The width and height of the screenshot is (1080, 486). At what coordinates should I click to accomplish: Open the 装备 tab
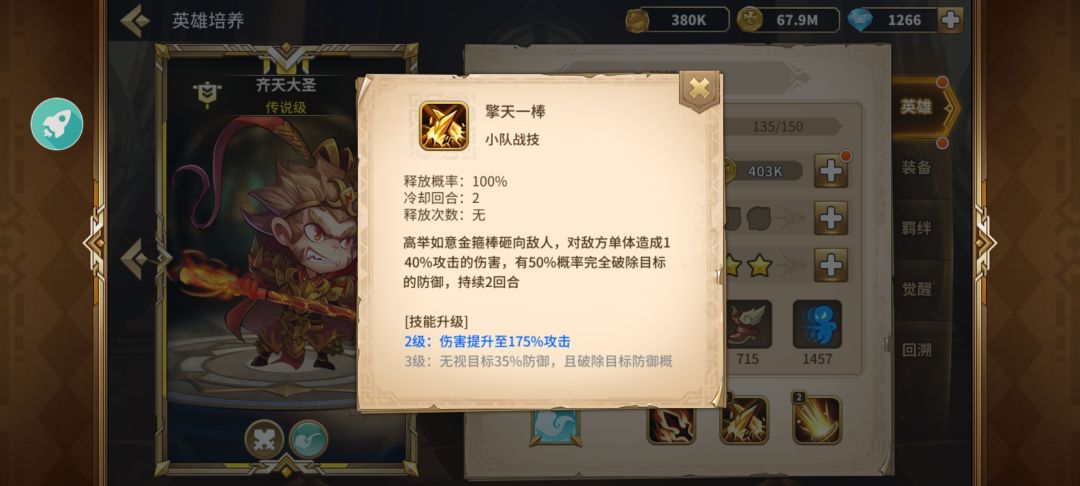(x=916, y=167)
